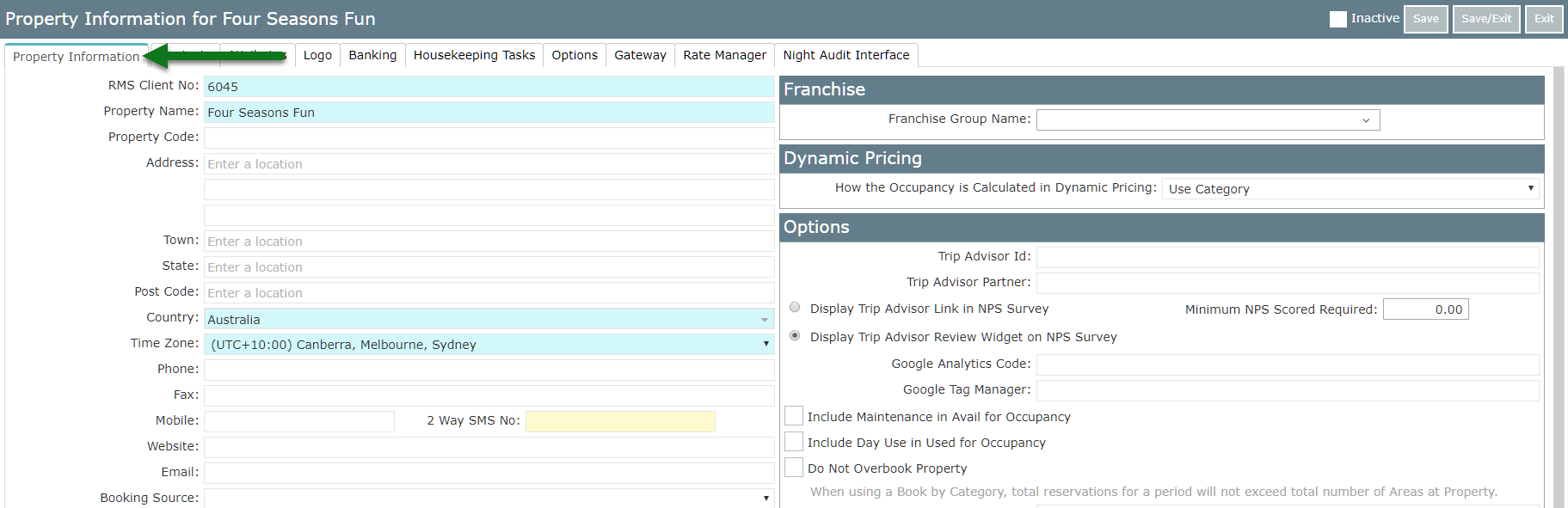Screen dimensions: 1568x508
Task: Click the second Address line field
Action: [489, 189]
